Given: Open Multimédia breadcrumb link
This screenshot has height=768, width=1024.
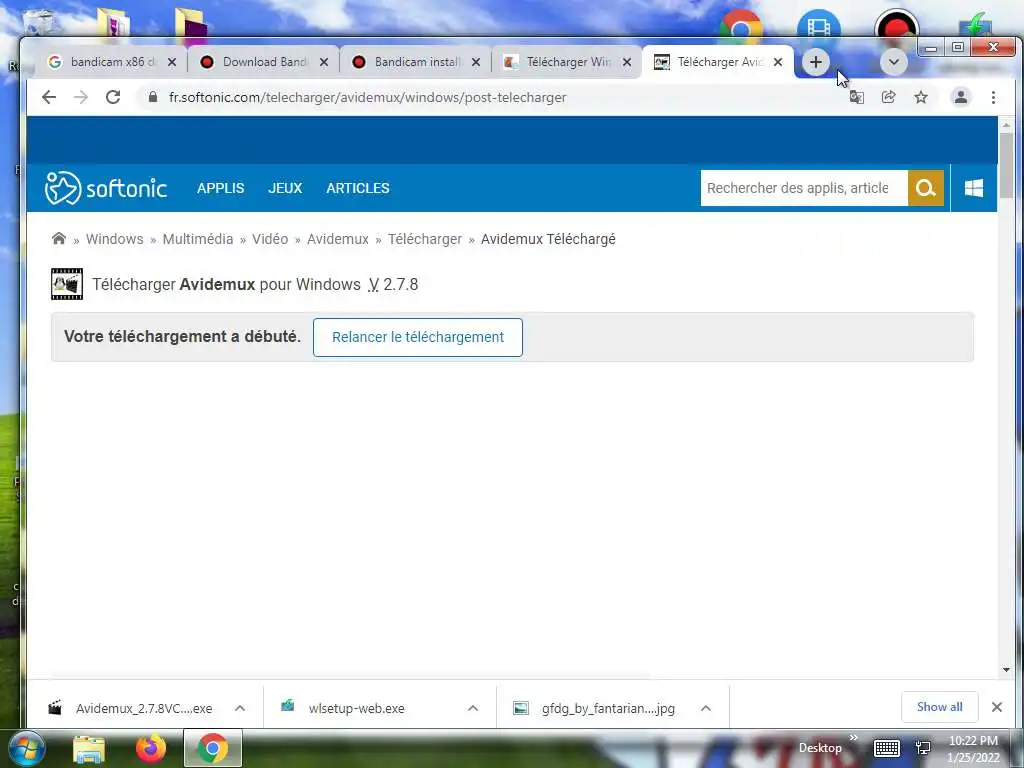Looking at the screenshot, I should pyautogui.click(x=198, y=239).
